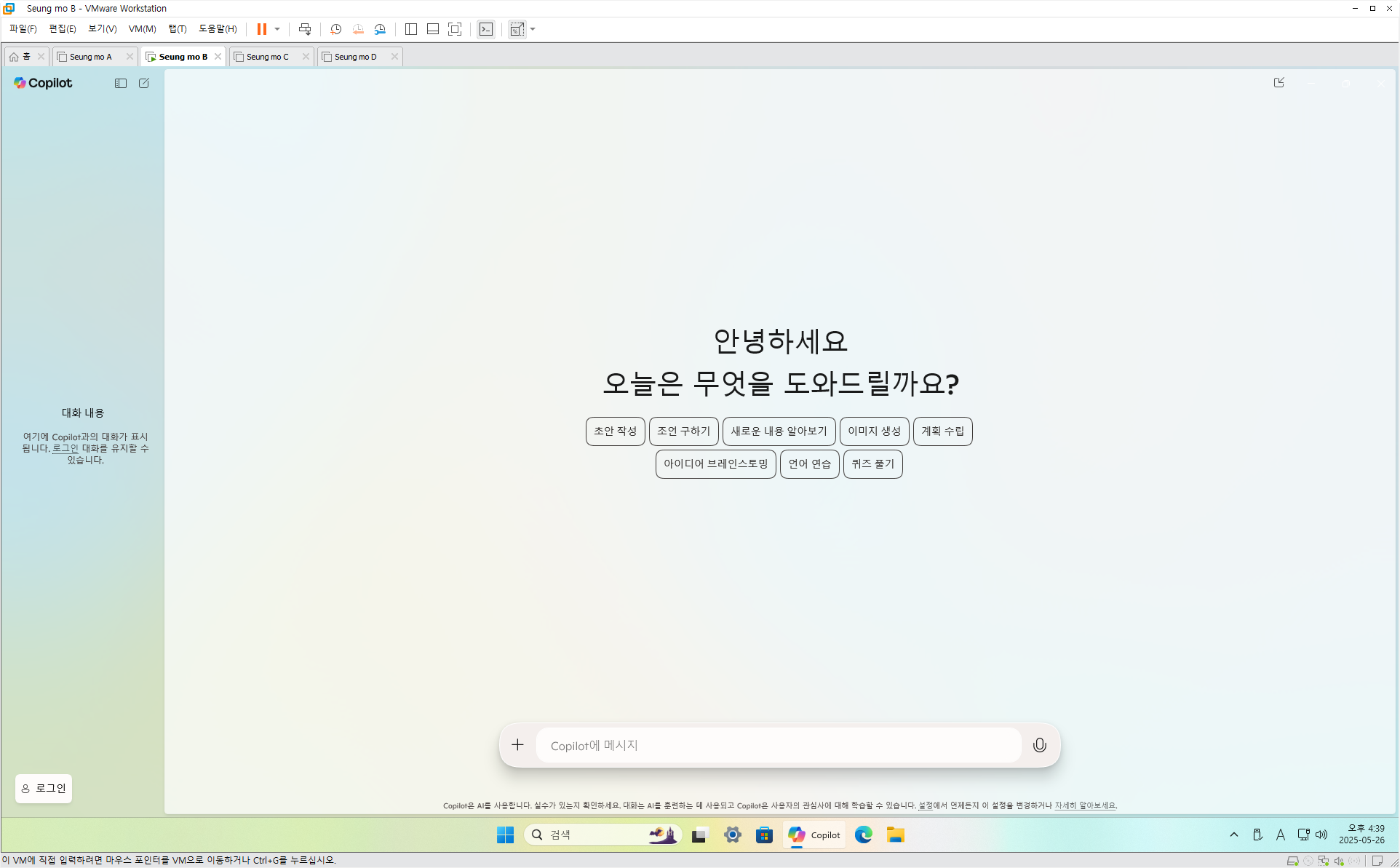This screenshot has width=1400, height=868.
Task: Toggle the Copilot sidebar panel
Action: tap(121, 83)
